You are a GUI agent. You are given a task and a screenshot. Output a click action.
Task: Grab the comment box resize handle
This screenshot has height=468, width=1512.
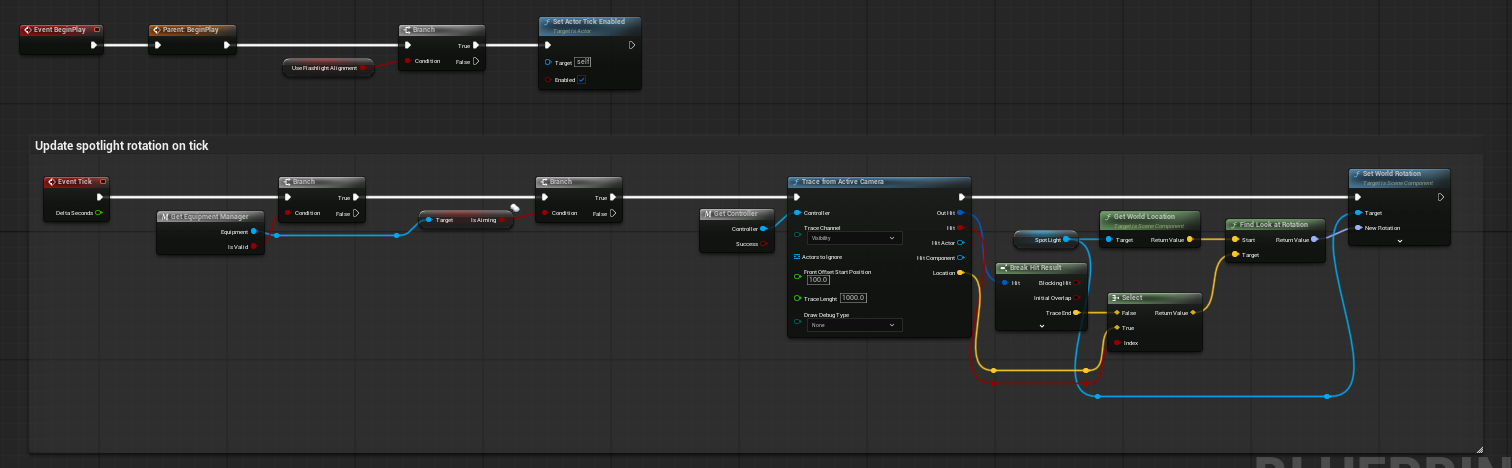coord(1478,448)
